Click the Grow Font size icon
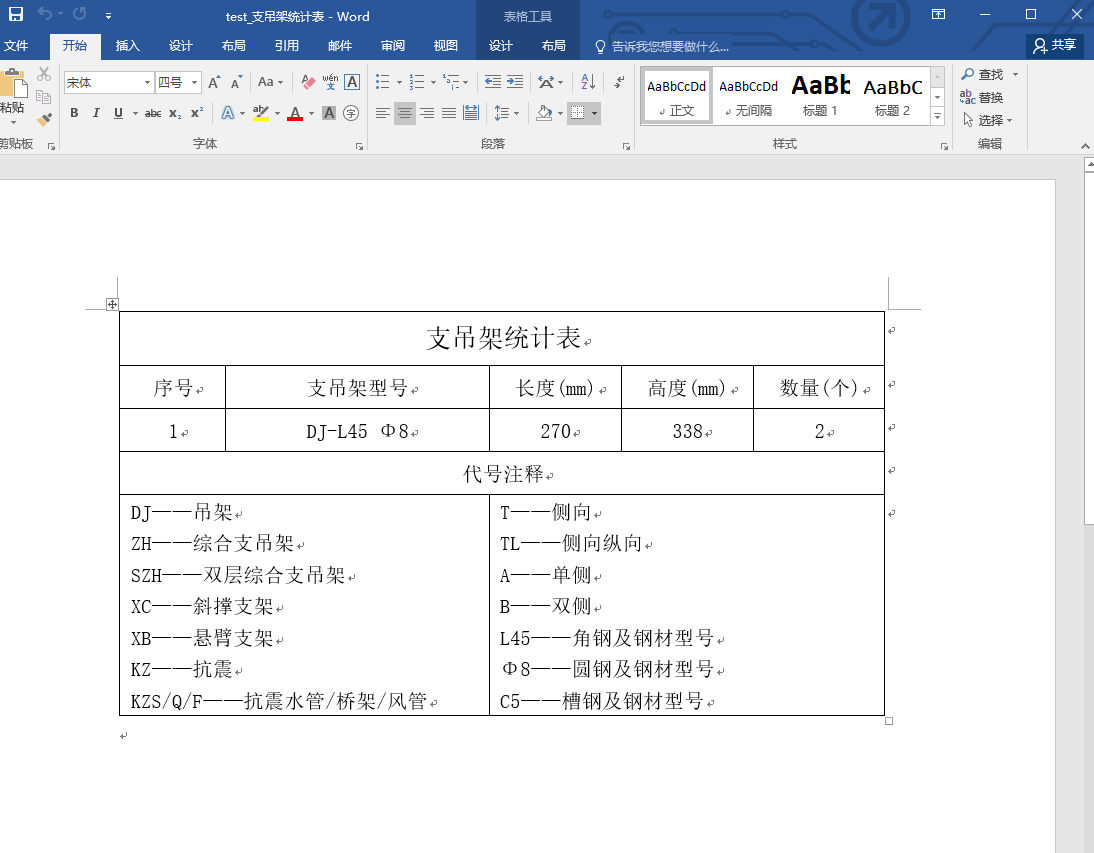 tap(214, 82)
